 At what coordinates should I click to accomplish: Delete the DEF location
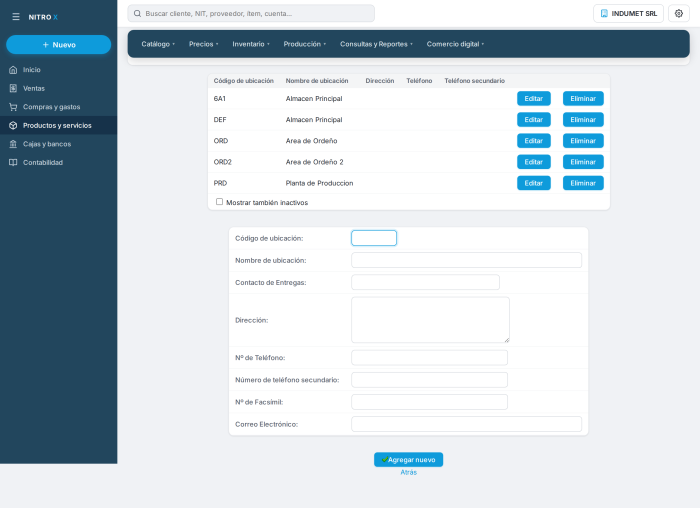[x=583, y=120]
